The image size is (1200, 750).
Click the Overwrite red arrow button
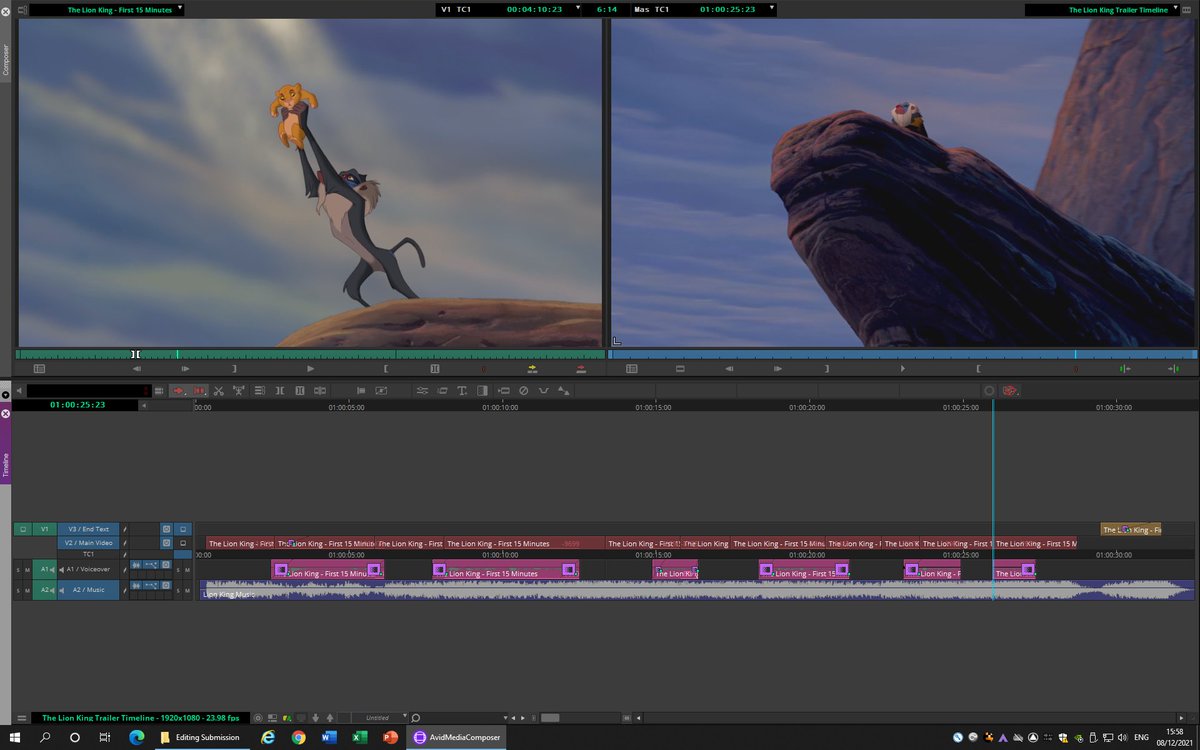(x=581, y=368)
